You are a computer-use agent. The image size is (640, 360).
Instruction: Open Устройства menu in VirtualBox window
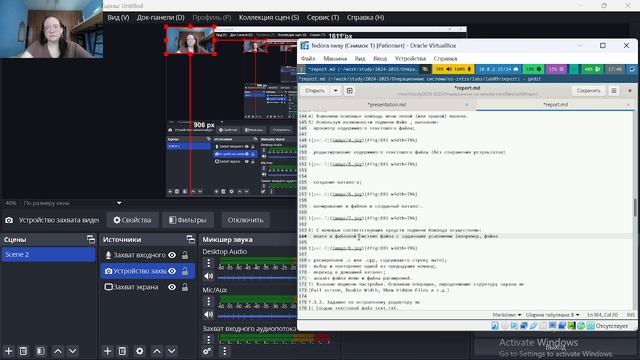[410, 58]
